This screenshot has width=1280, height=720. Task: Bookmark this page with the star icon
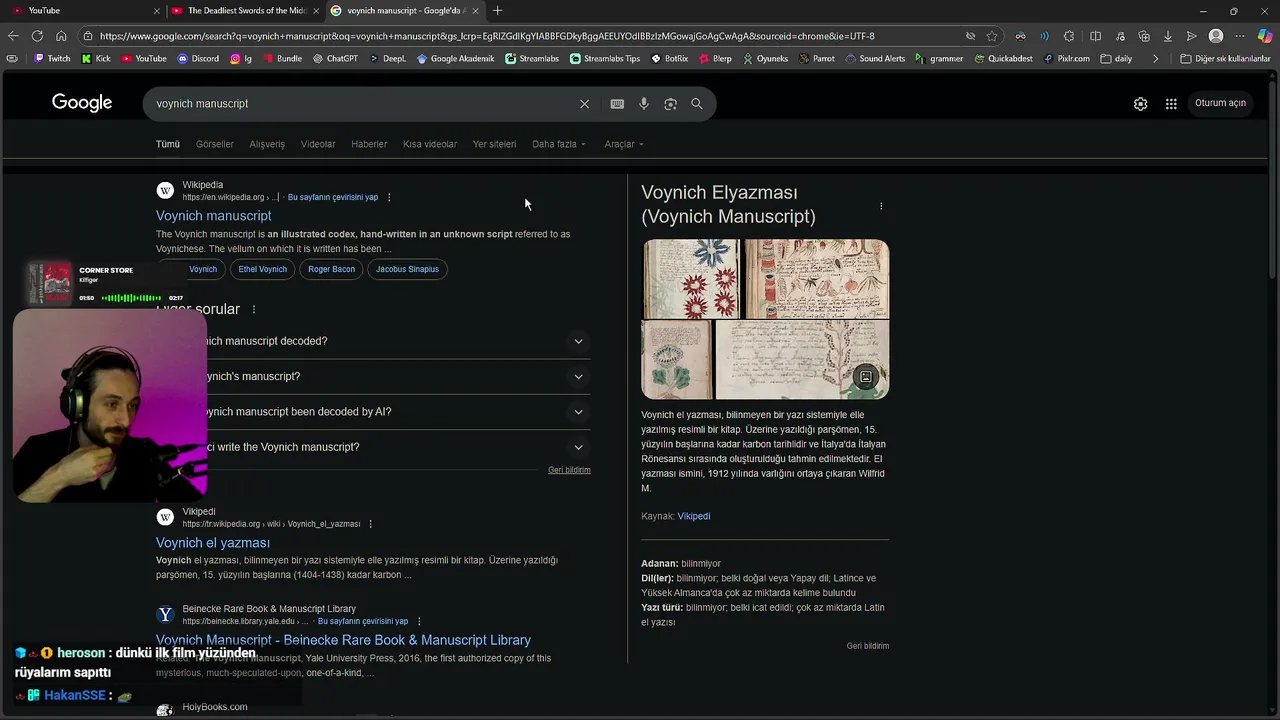(992, 36)
